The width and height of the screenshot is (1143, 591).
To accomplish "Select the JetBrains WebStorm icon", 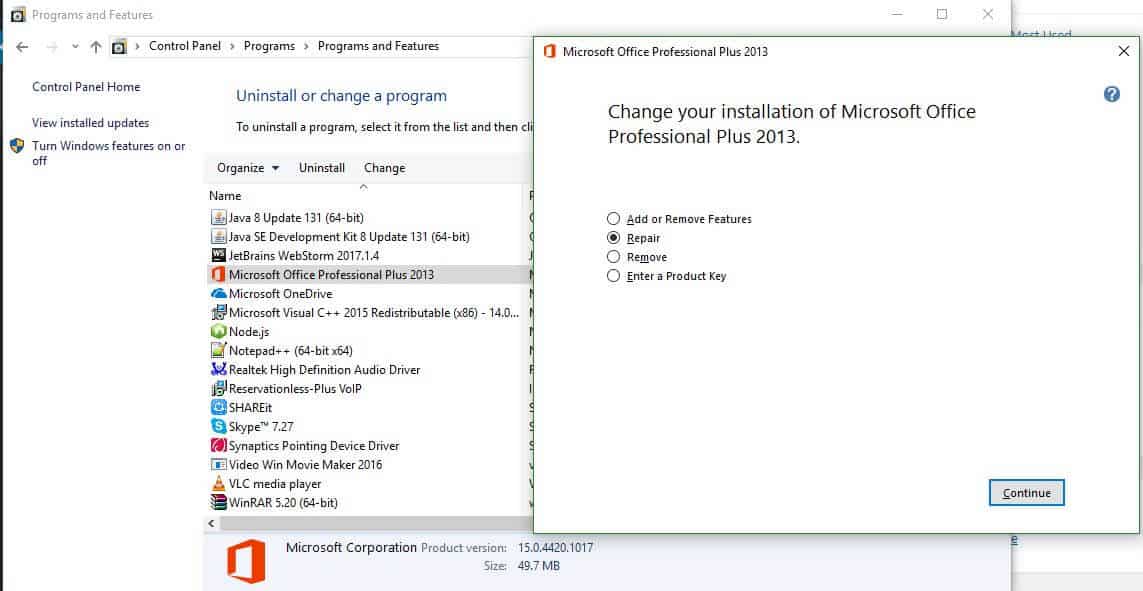I will [221, 255].
